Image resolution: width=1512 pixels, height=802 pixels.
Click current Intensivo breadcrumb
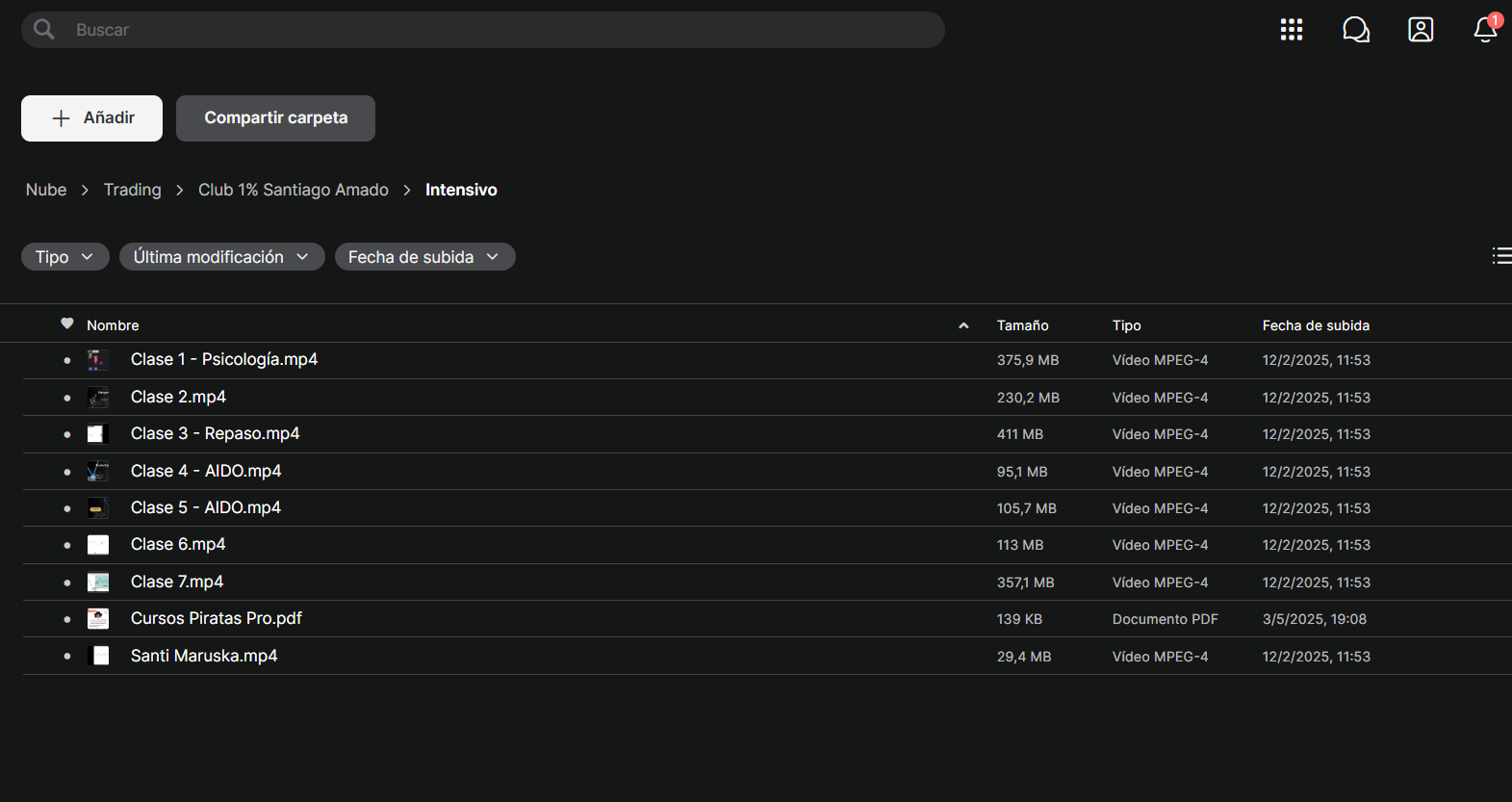click(461, 190)
